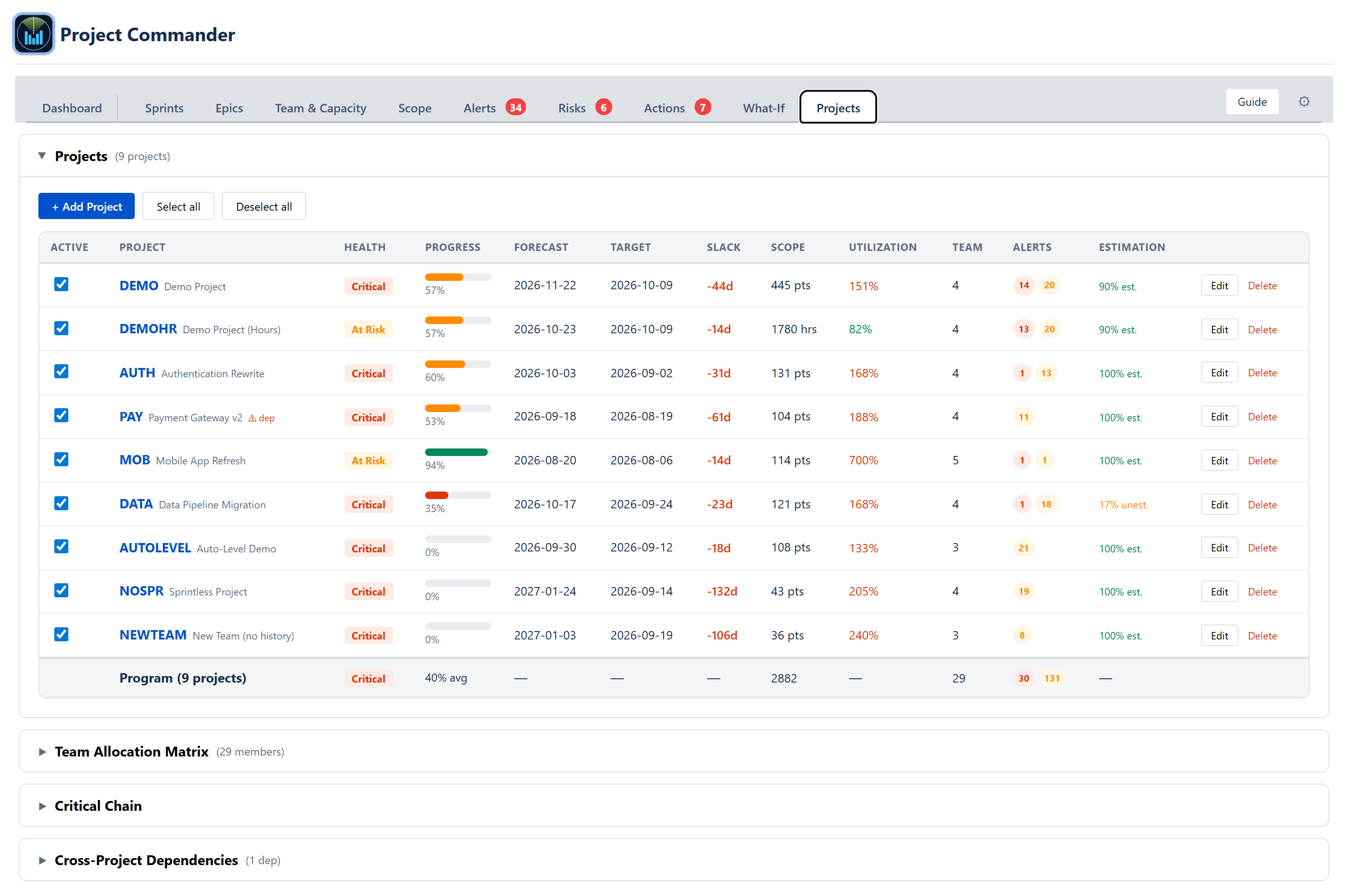Uncheck the DEMO project active checkbox

click(x=61, y=284)
